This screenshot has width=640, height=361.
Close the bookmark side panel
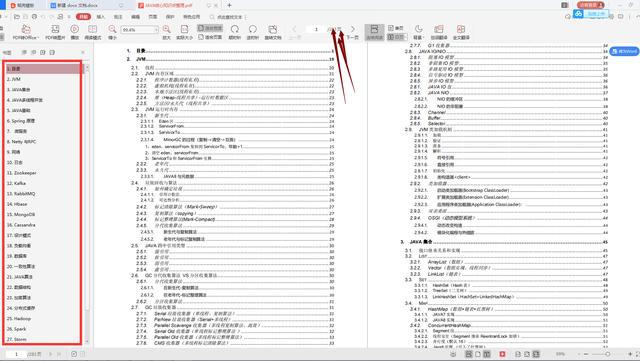[x=83, y=52]
